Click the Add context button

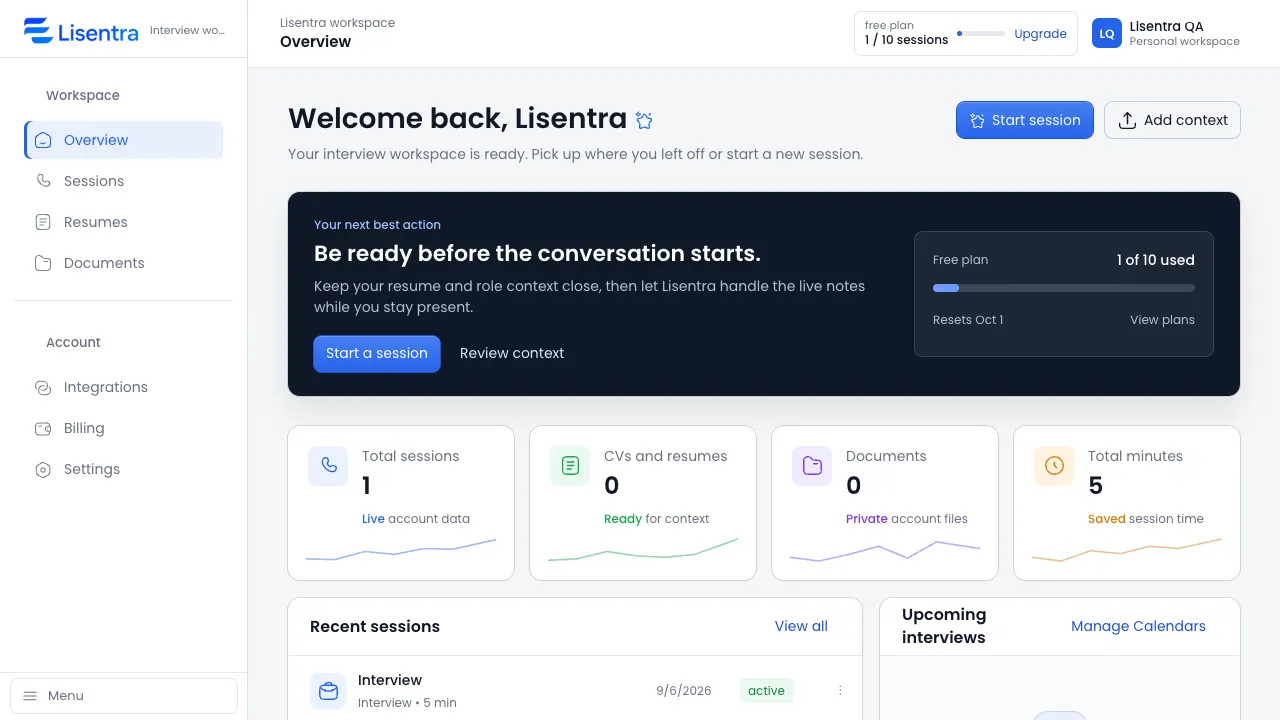1172,120
